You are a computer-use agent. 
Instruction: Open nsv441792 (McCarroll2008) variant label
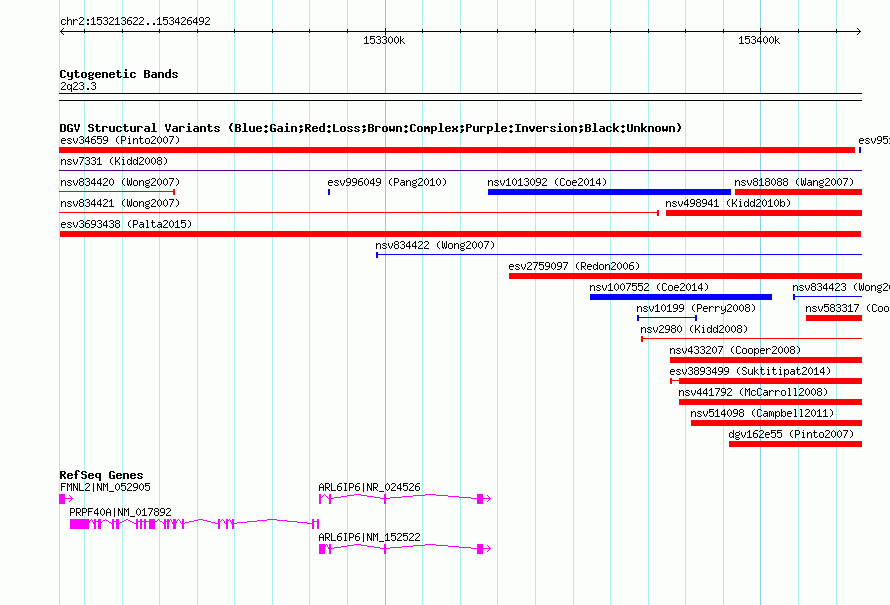point(753,392)
